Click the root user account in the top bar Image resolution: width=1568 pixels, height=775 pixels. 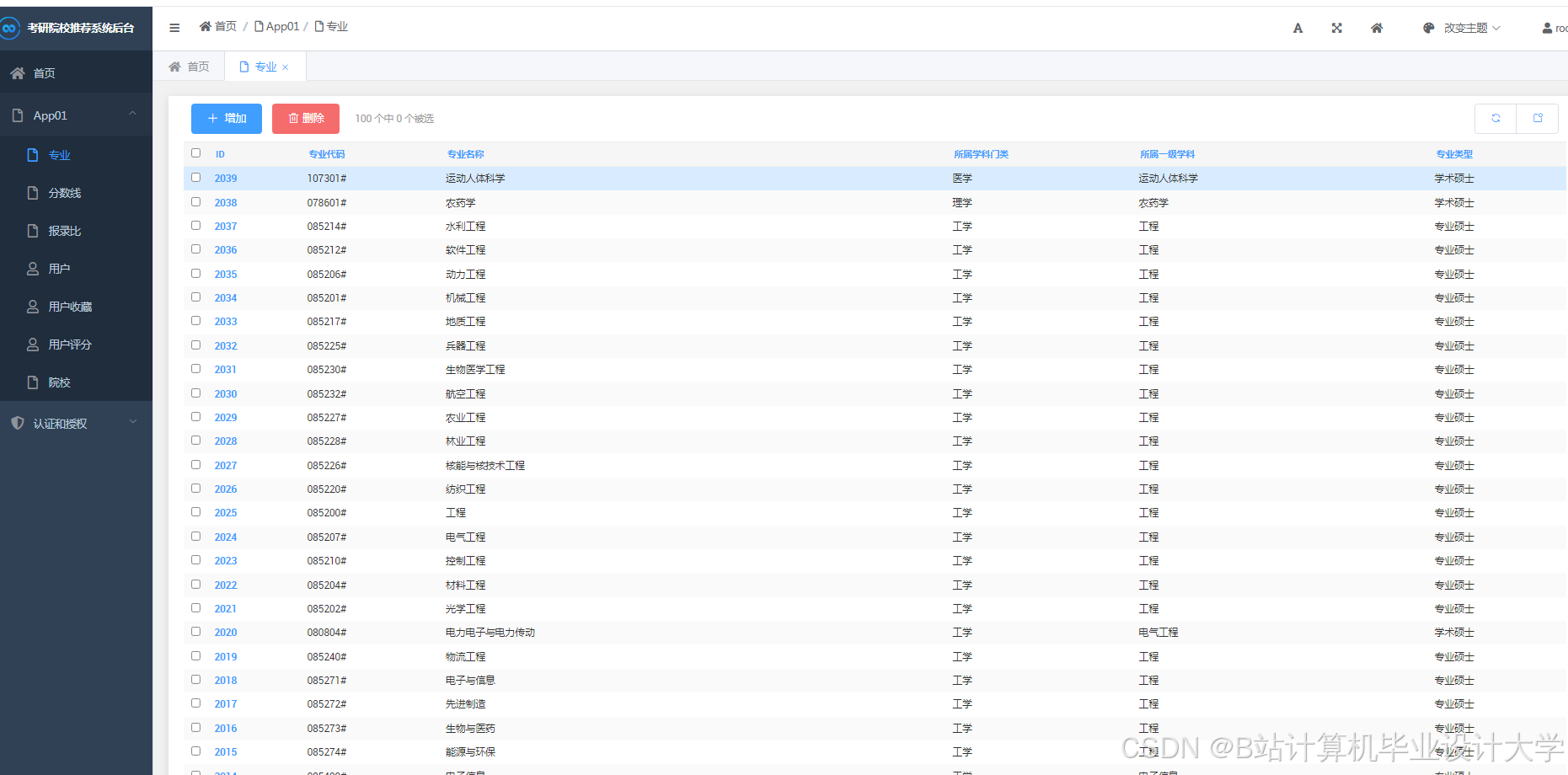[1553, 27]
